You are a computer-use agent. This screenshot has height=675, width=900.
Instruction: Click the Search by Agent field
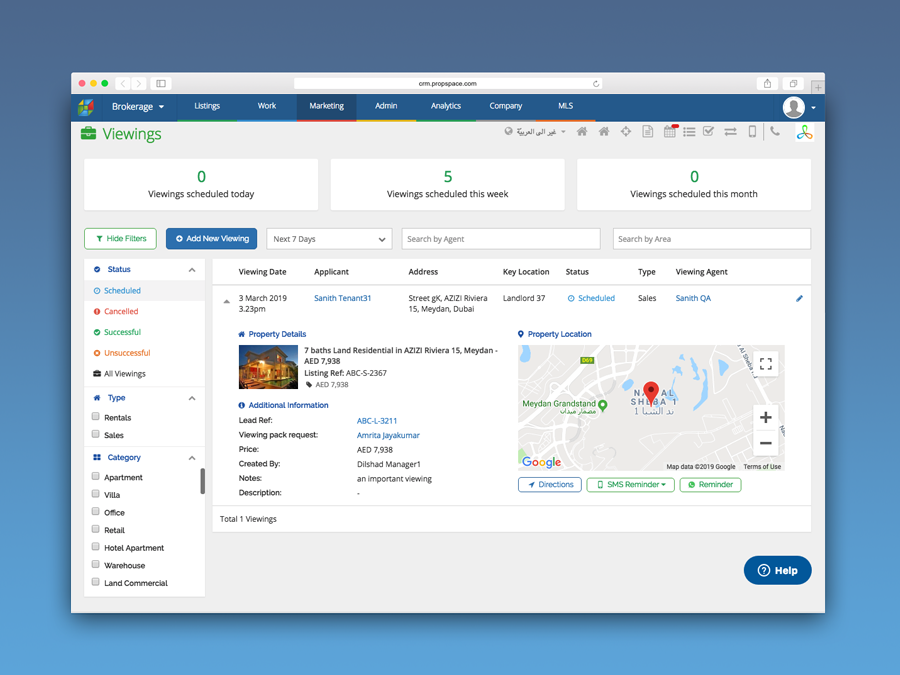(501, 239)
